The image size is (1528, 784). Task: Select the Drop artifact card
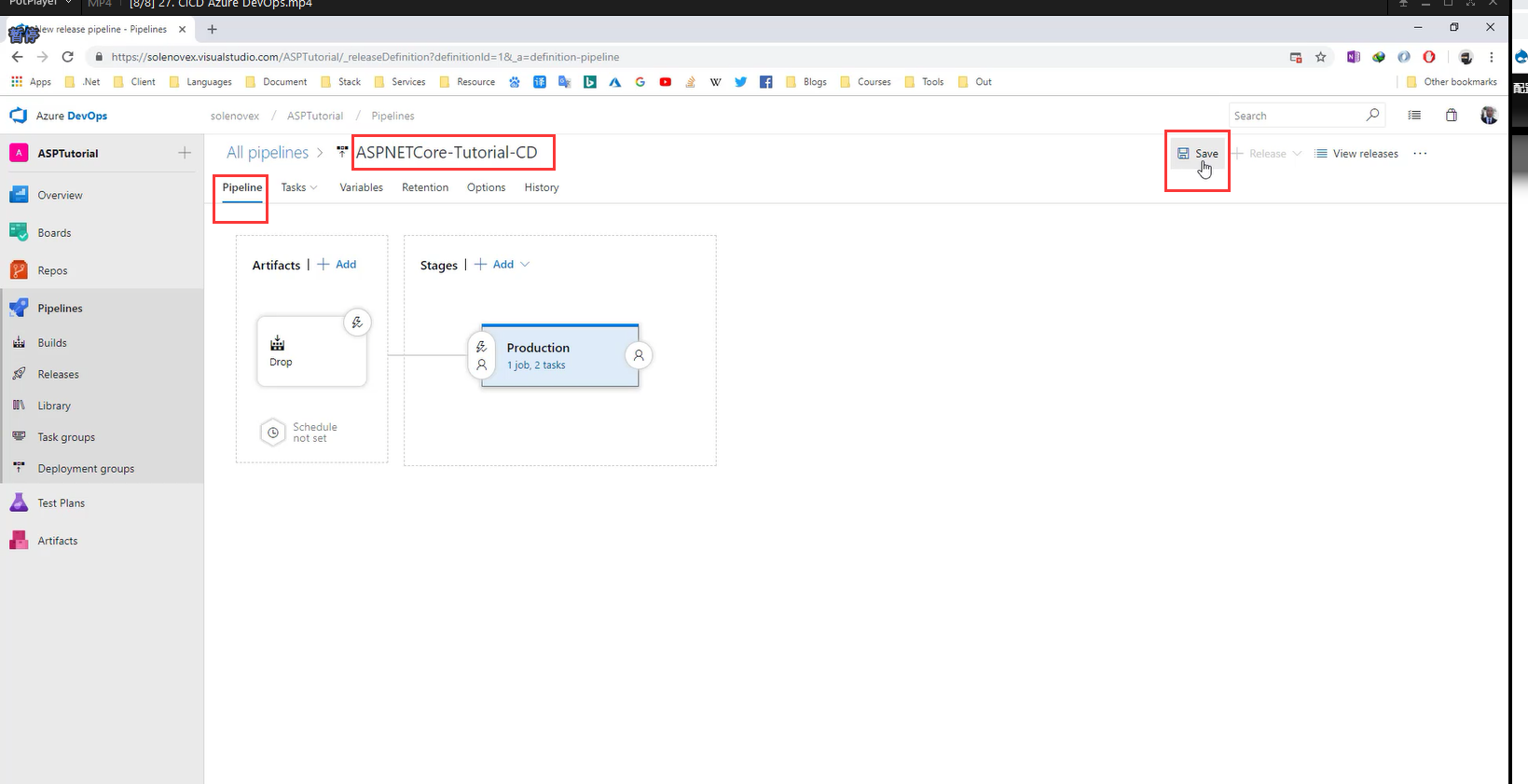tap(311, 351)
